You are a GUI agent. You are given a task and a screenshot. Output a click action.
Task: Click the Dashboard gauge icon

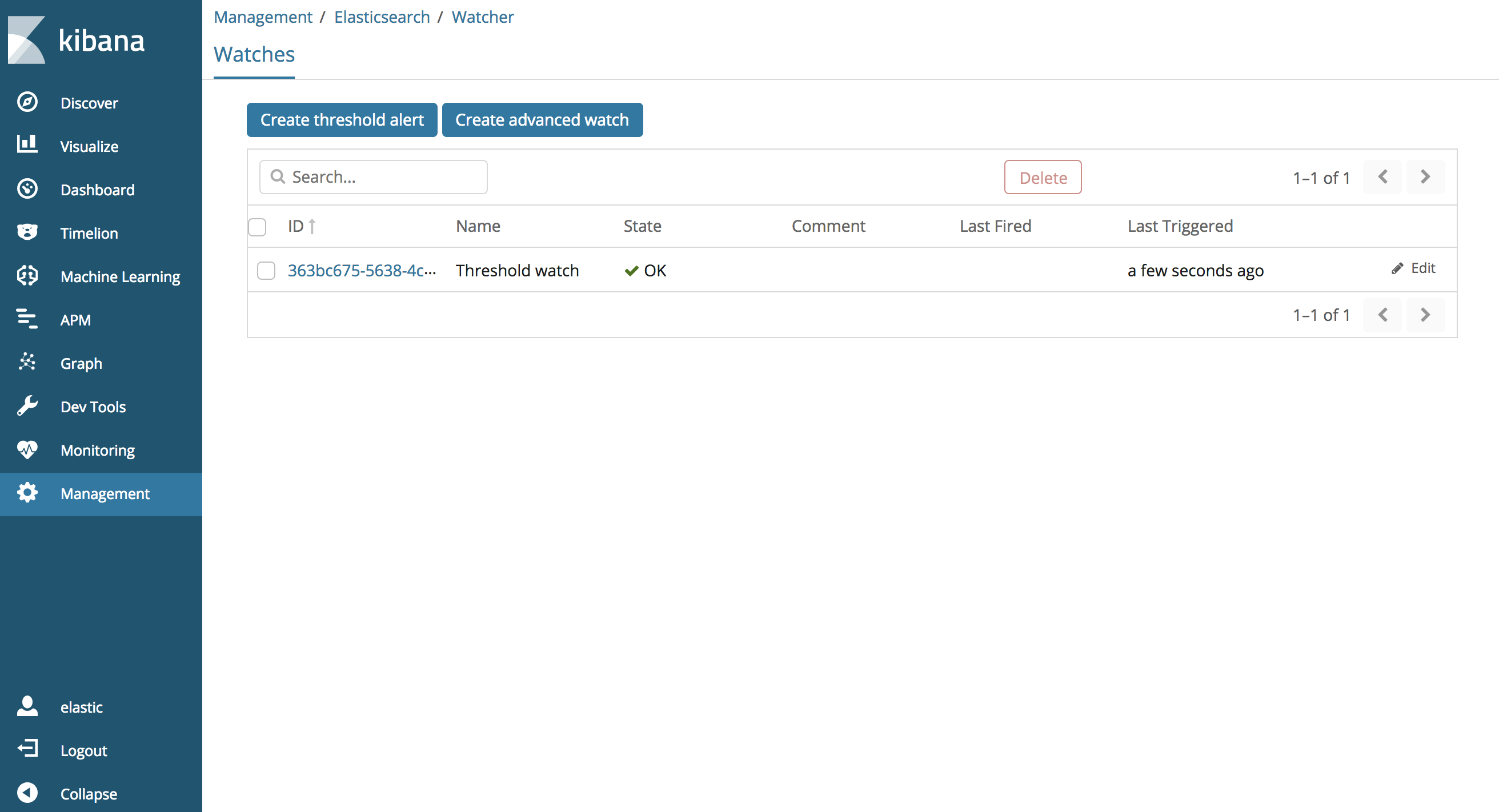click(27, 189)
